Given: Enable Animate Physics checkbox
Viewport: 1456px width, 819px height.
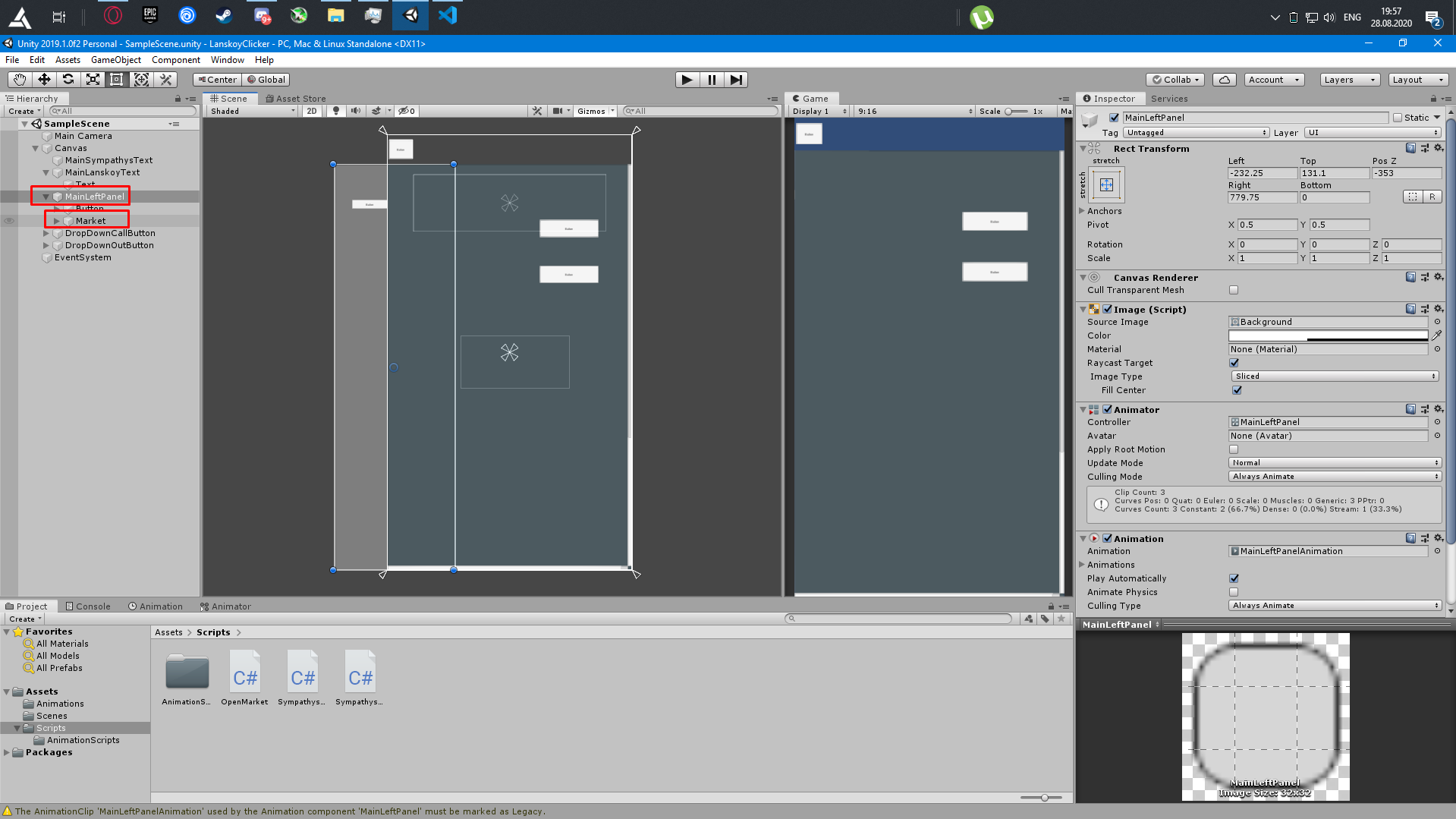Looking at the screenshot, I should click(x=1234, y=592).
